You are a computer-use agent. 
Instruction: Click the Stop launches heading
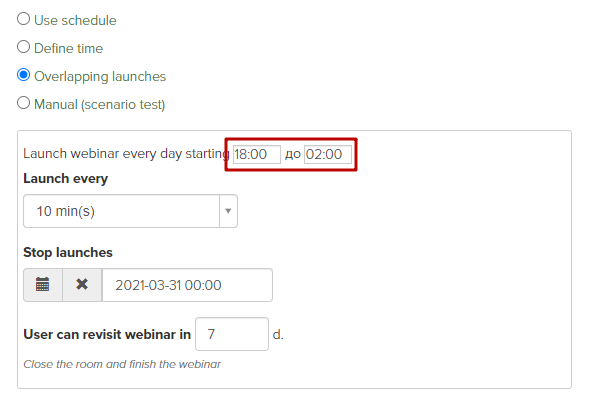point(68,252)
